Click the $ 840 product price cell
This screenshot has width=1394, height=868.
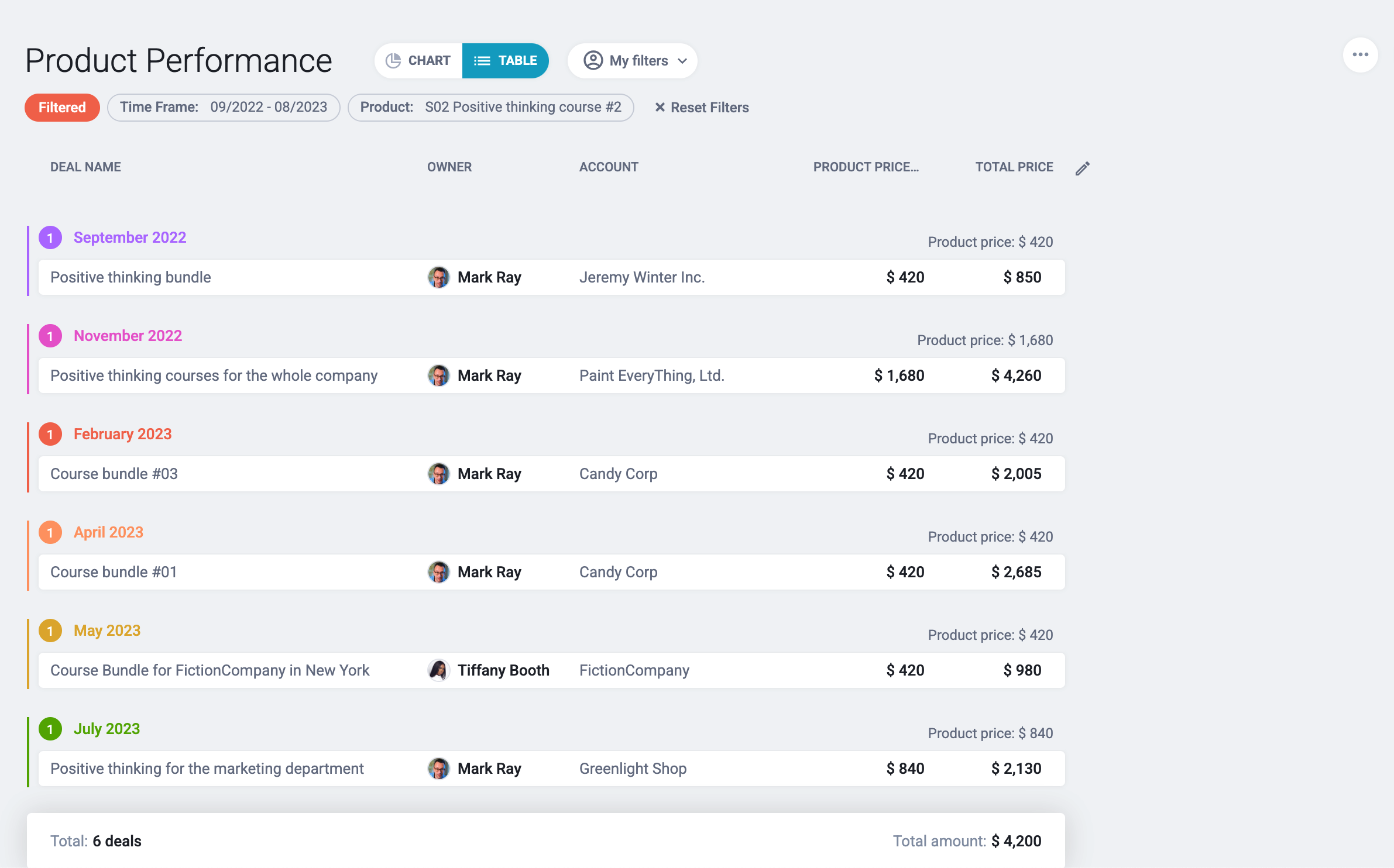(905, 769)
